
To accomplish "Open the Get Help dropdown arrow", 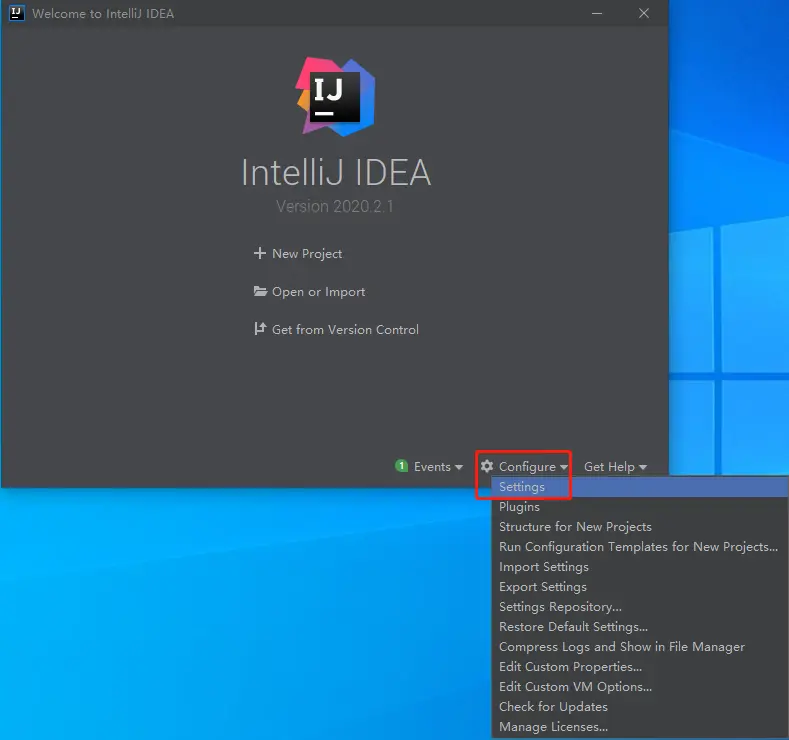I will (x=643, y=467).
